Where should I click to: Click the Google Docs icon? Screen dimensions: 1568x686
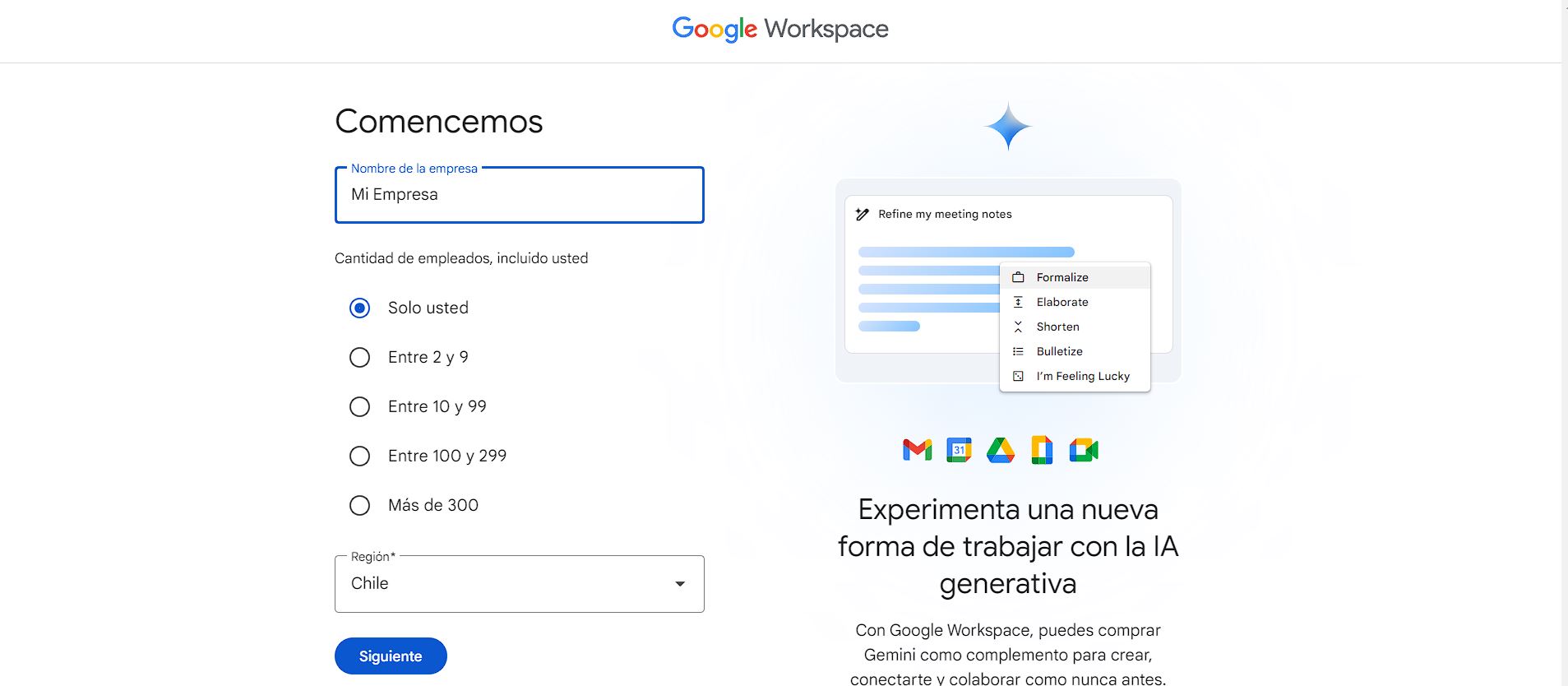(x=1042, y=450)
